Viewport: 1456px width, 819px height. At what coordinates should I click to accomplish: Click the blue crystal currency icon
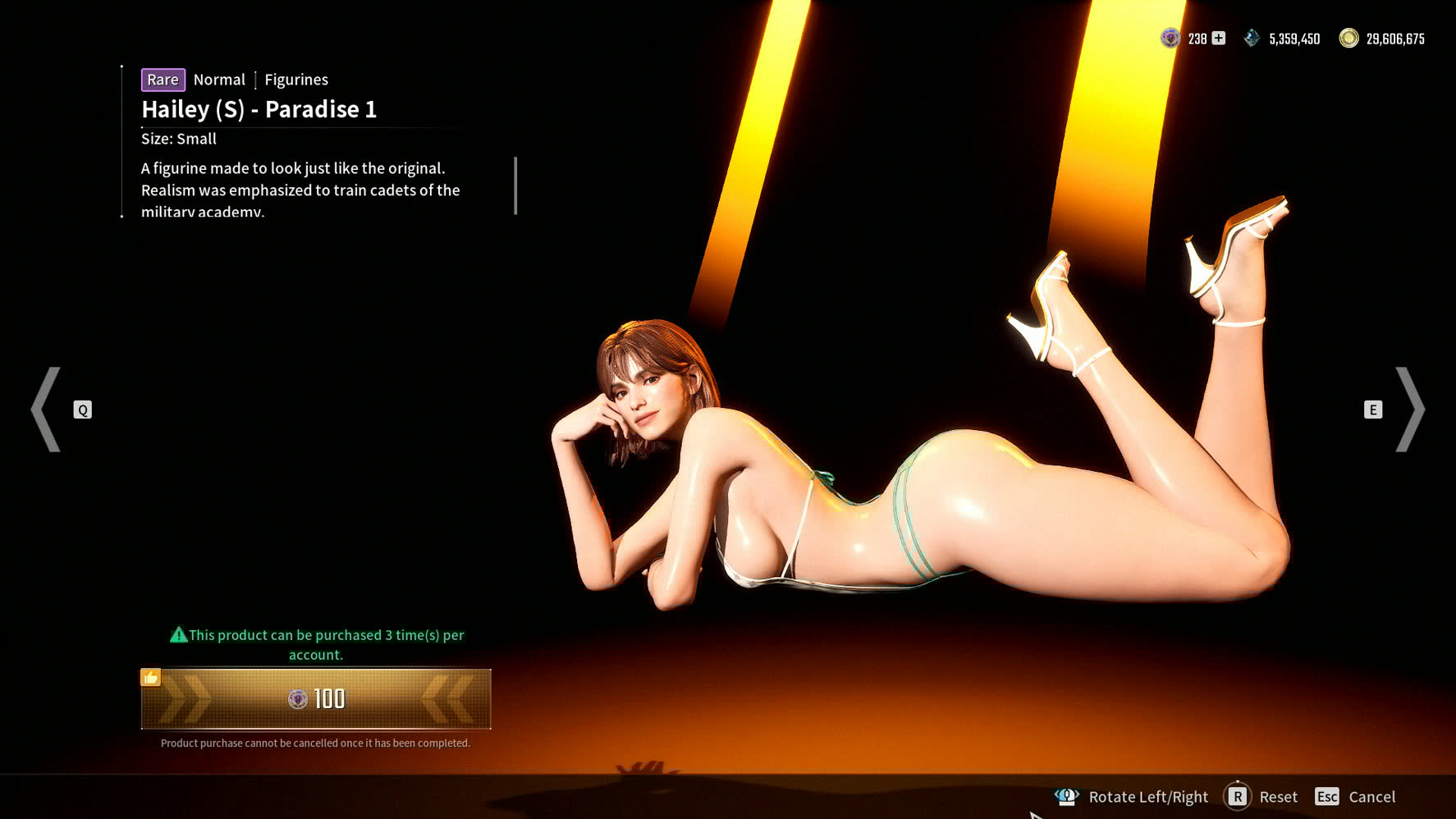(x=1252, y=39)
